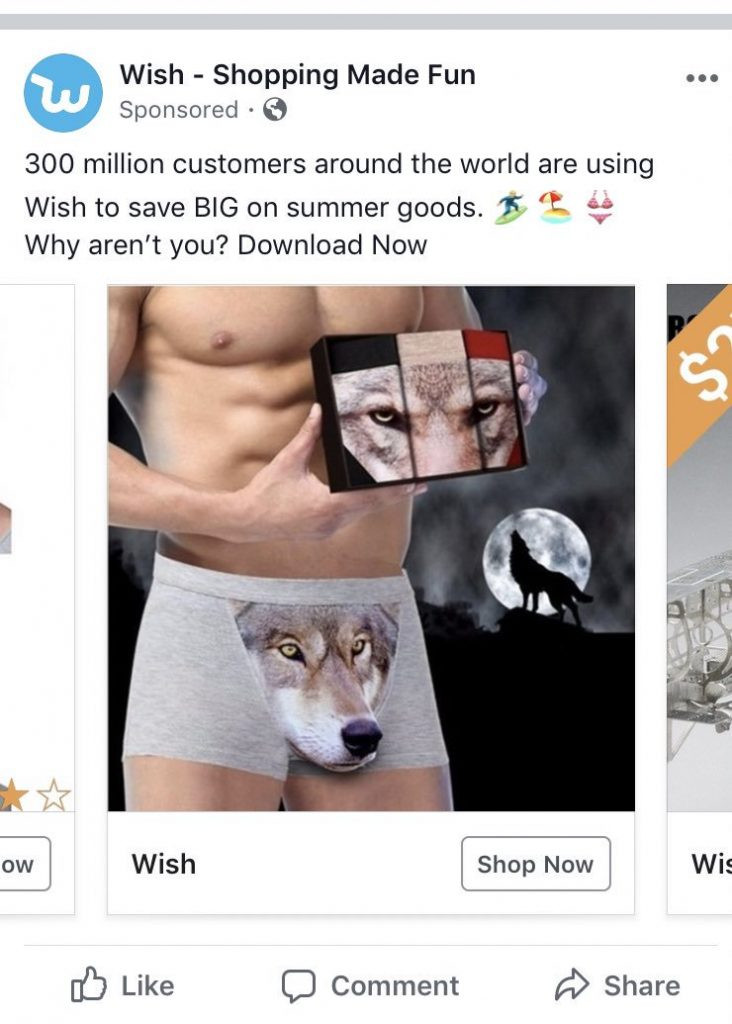This screenshot has height=1024, width=732.
Task: Click the Sponsored label
Action: point(178,110)
